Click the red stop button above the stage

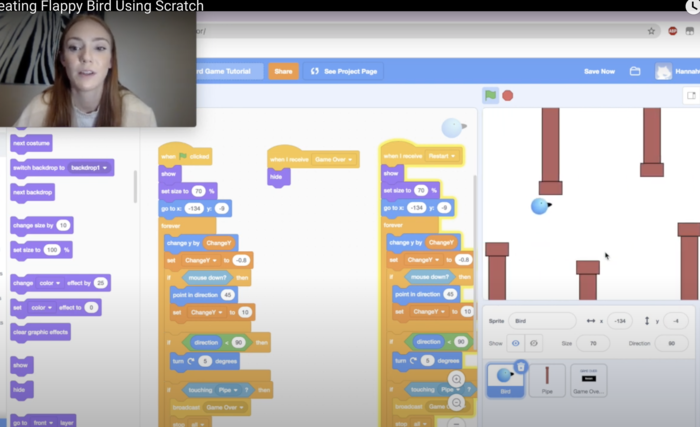tap(508, 96)
